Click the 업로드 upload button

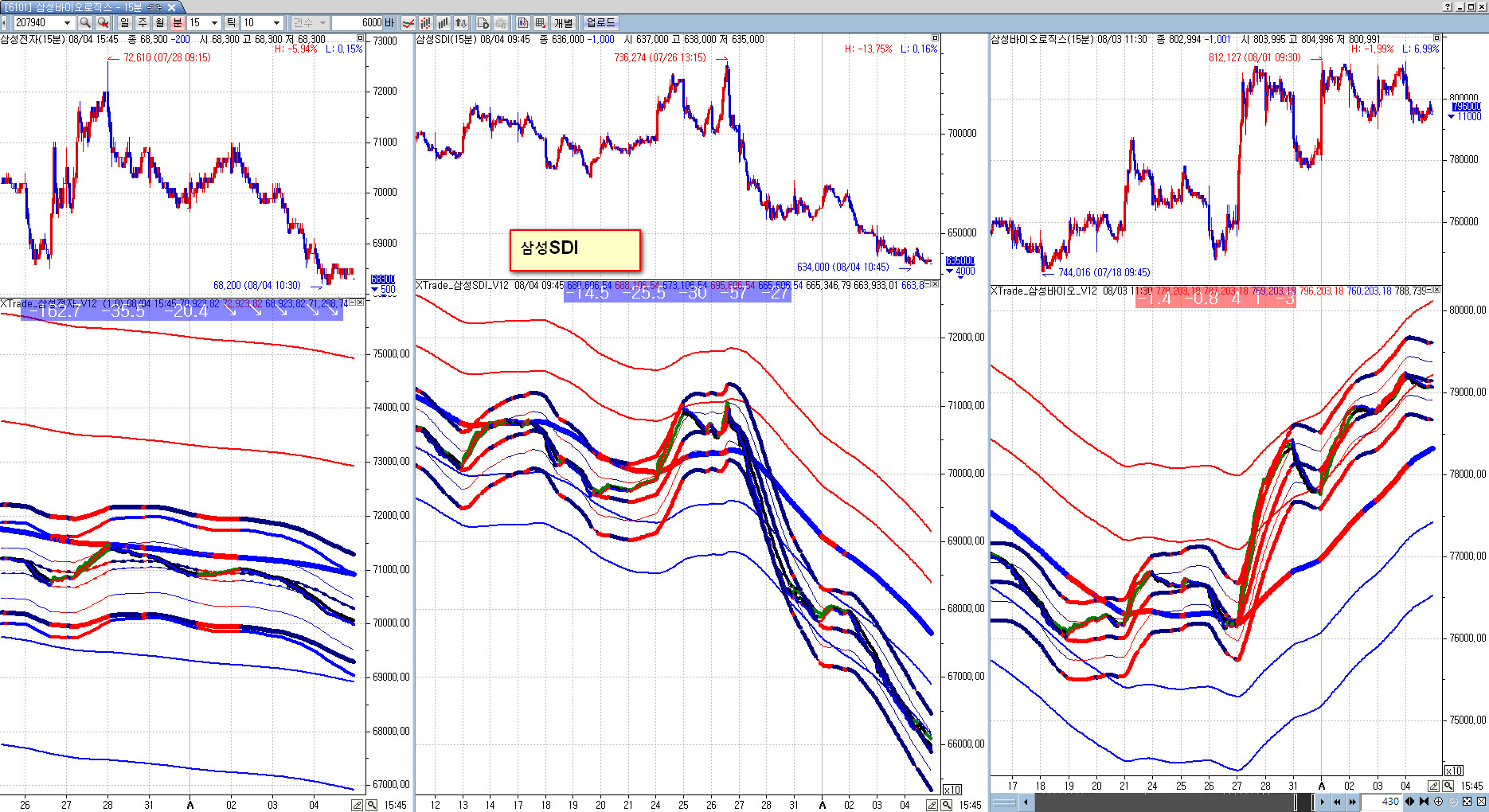(600, 23)
